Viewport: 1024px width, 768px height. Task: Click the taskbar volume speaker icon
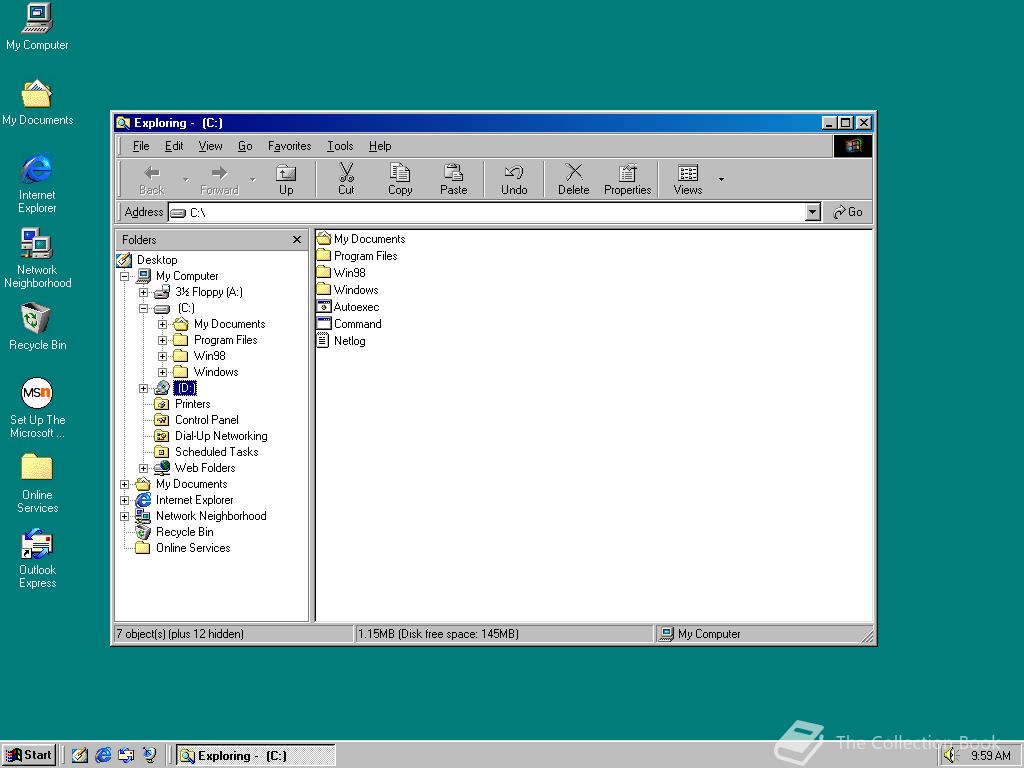950,756
